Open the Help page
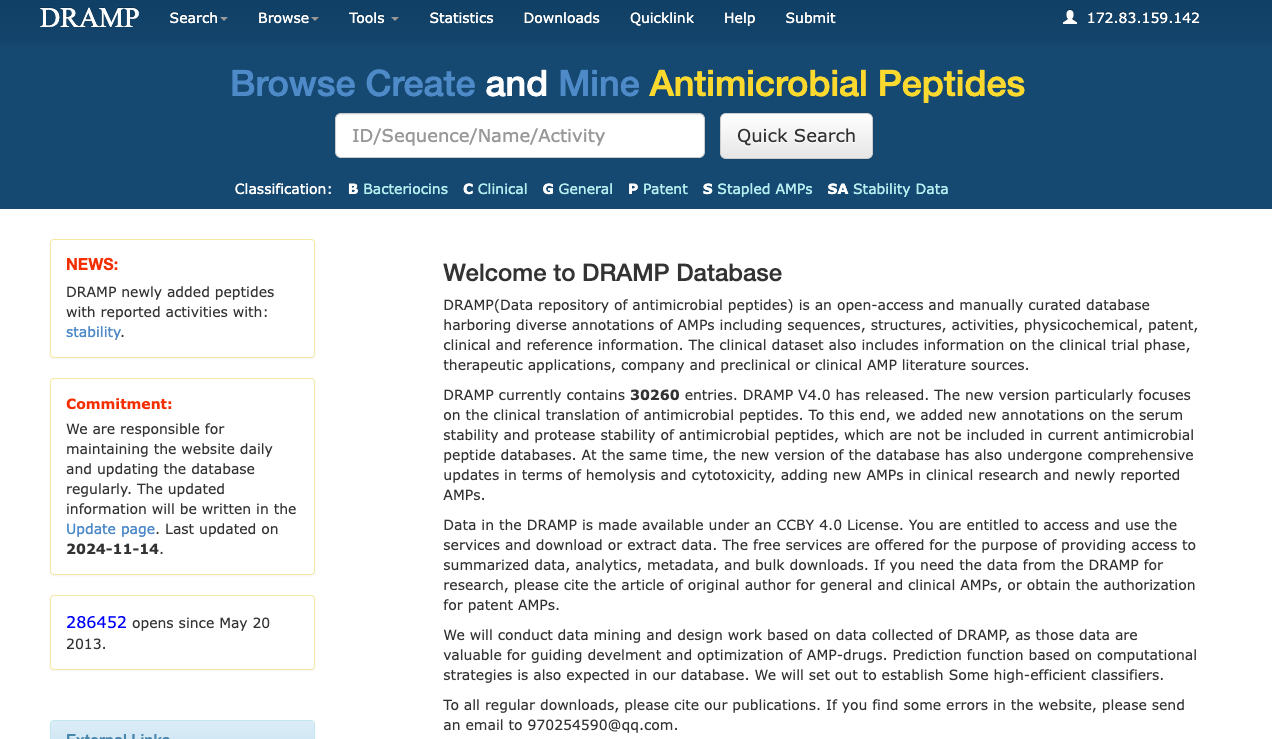The height and width of the screenshot is (739, 1272). click(739, 18)
